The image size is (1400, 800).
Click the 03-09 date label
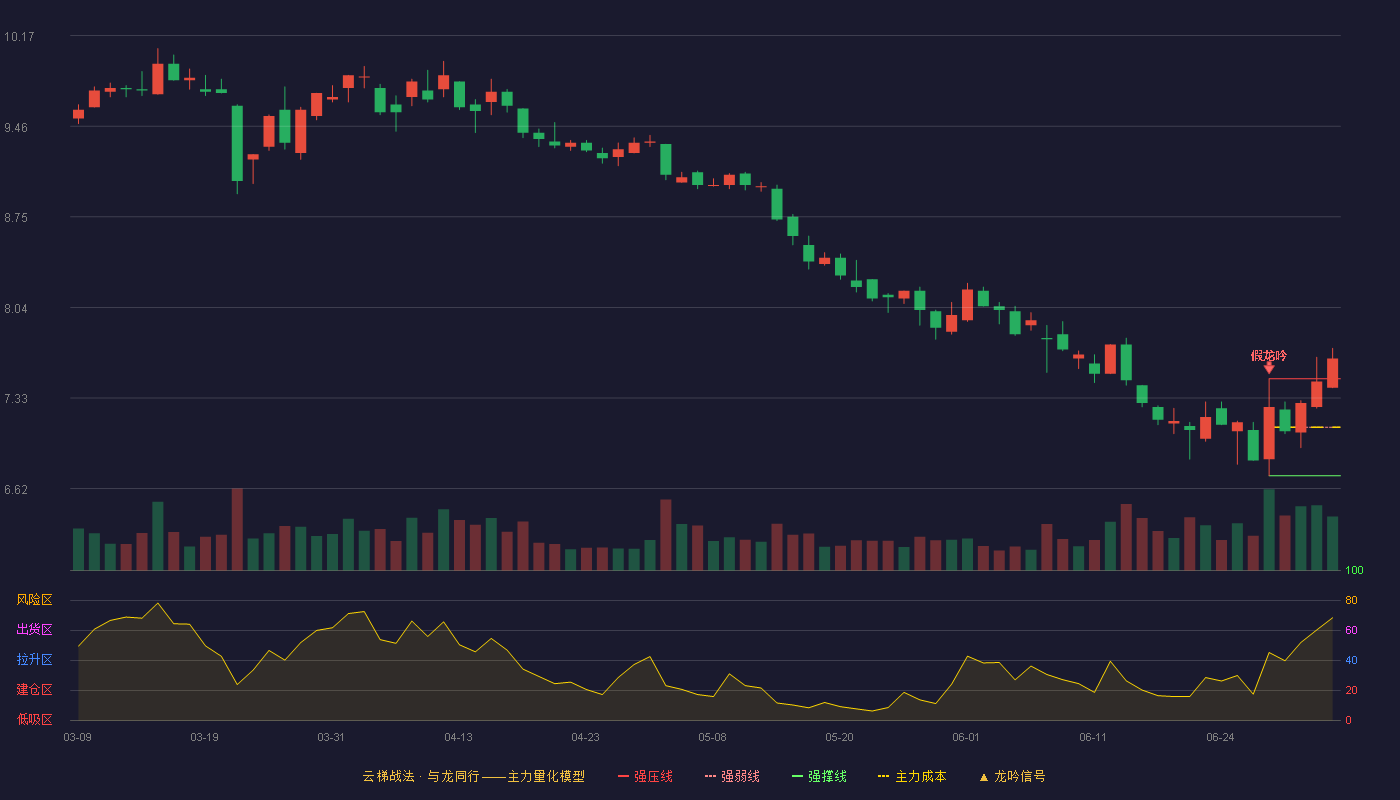coord(77,737)
